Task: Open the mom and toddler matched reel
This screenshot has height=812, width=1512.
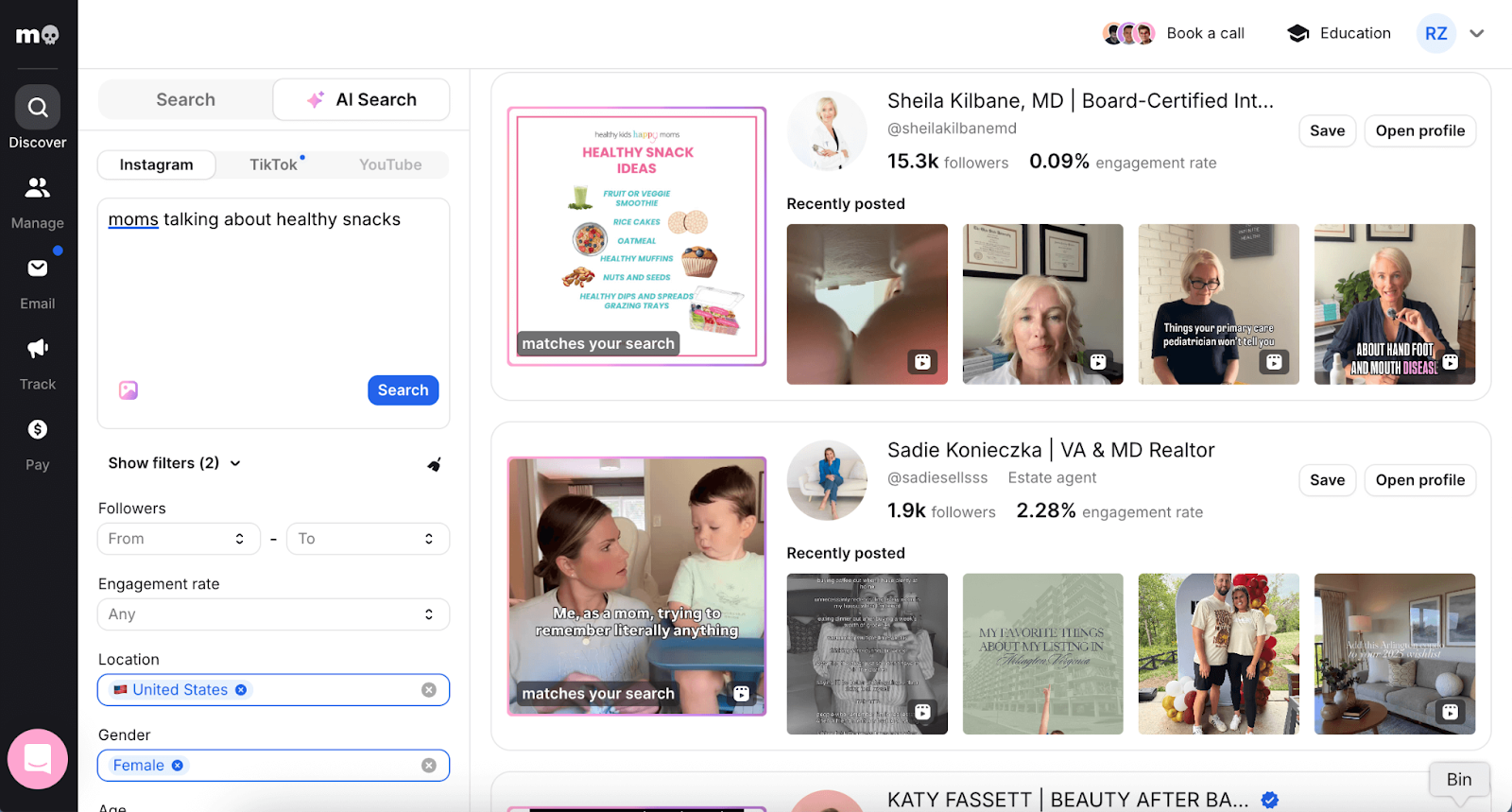Action: coord(637,586)
